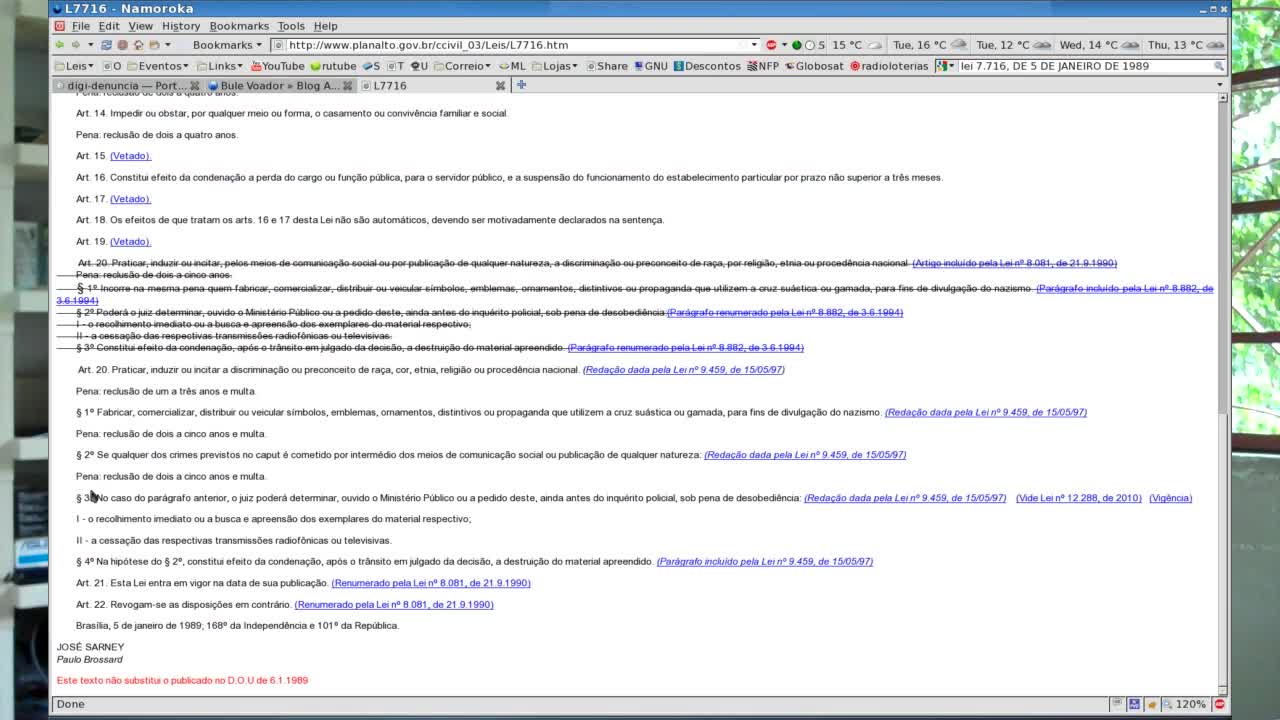Screen dimensions: 1280x720
Task: Click the search field containing lei 7.716
Action: (x=1084, y=66)
